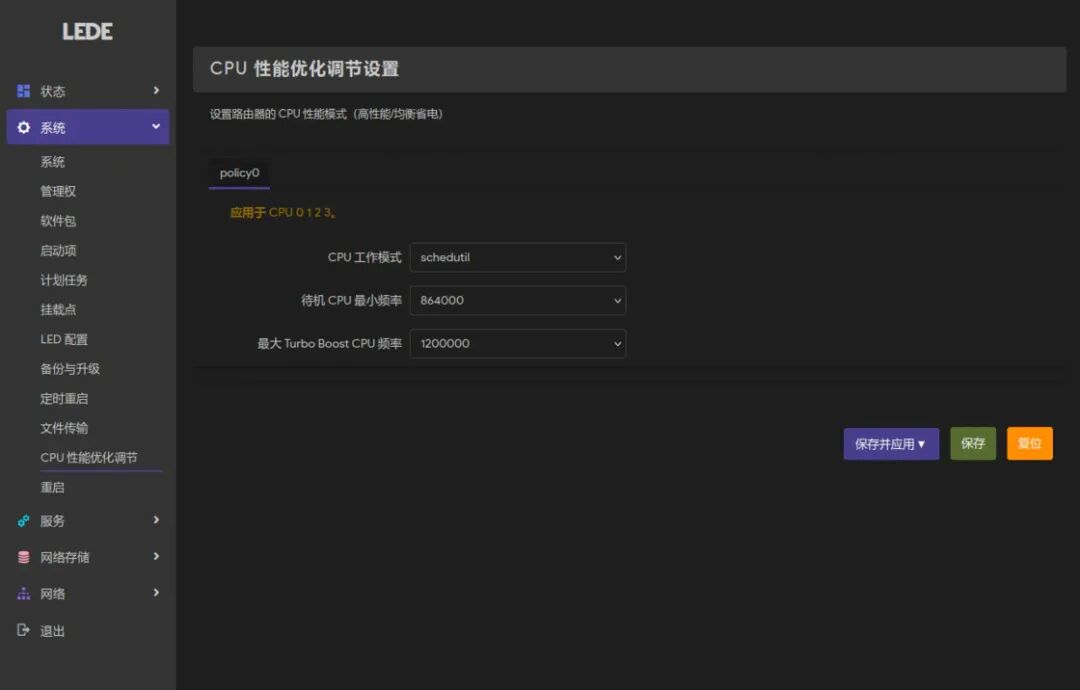Click the 系统 gear icon
1080x690 pixels.
[x=23, y=127]
